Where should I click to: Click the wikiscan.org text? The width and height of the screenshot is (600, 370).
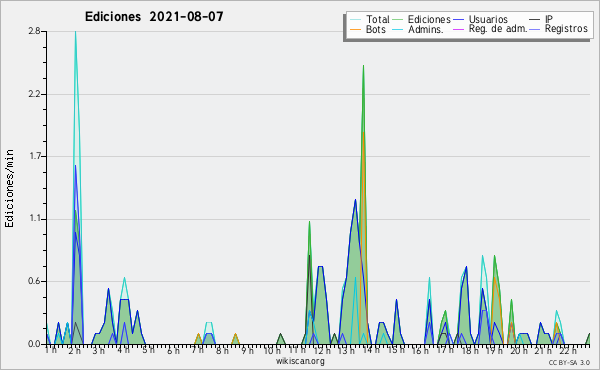(300, 361)
